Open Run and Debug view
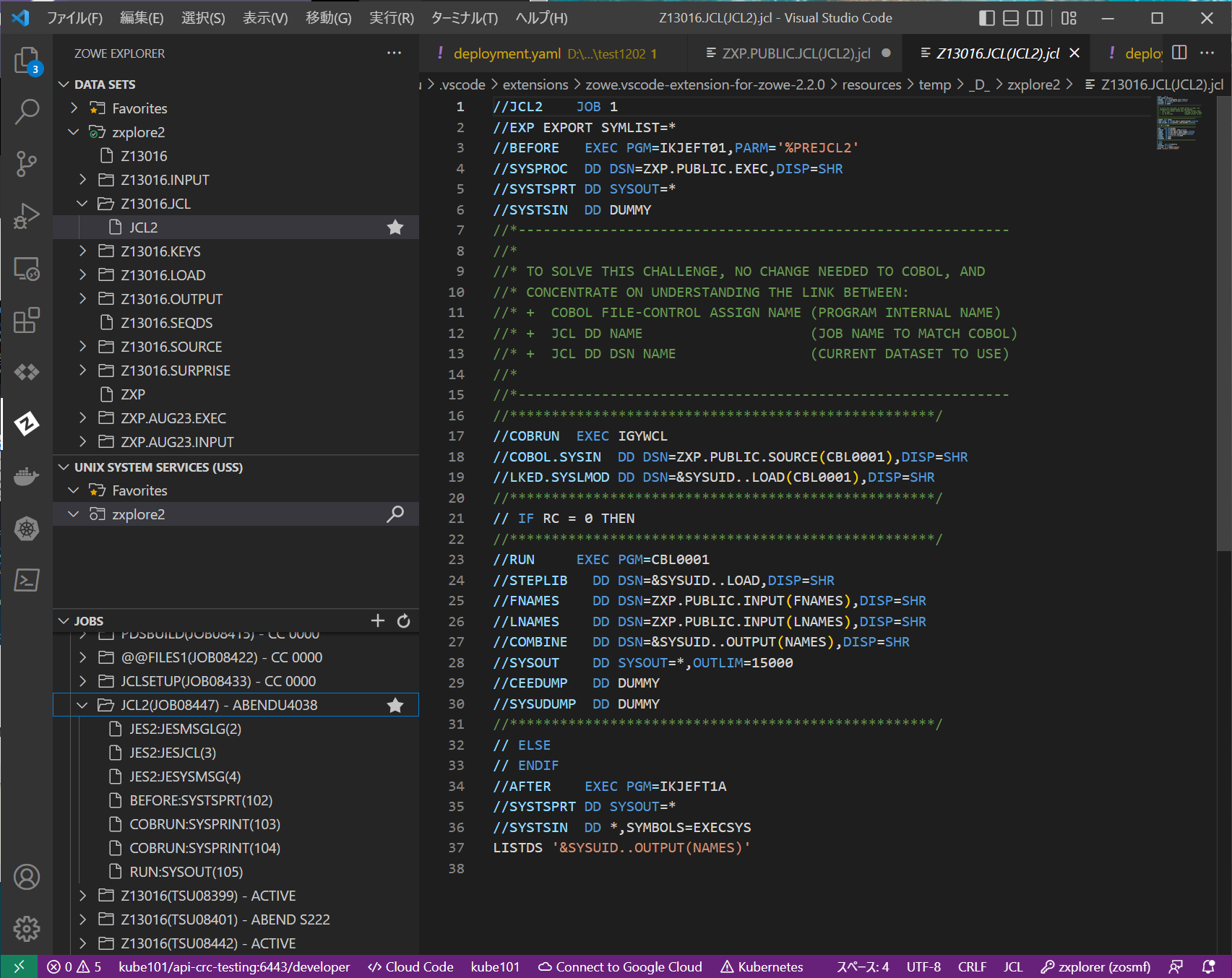 pyautogui.click(x=27, y=216)
